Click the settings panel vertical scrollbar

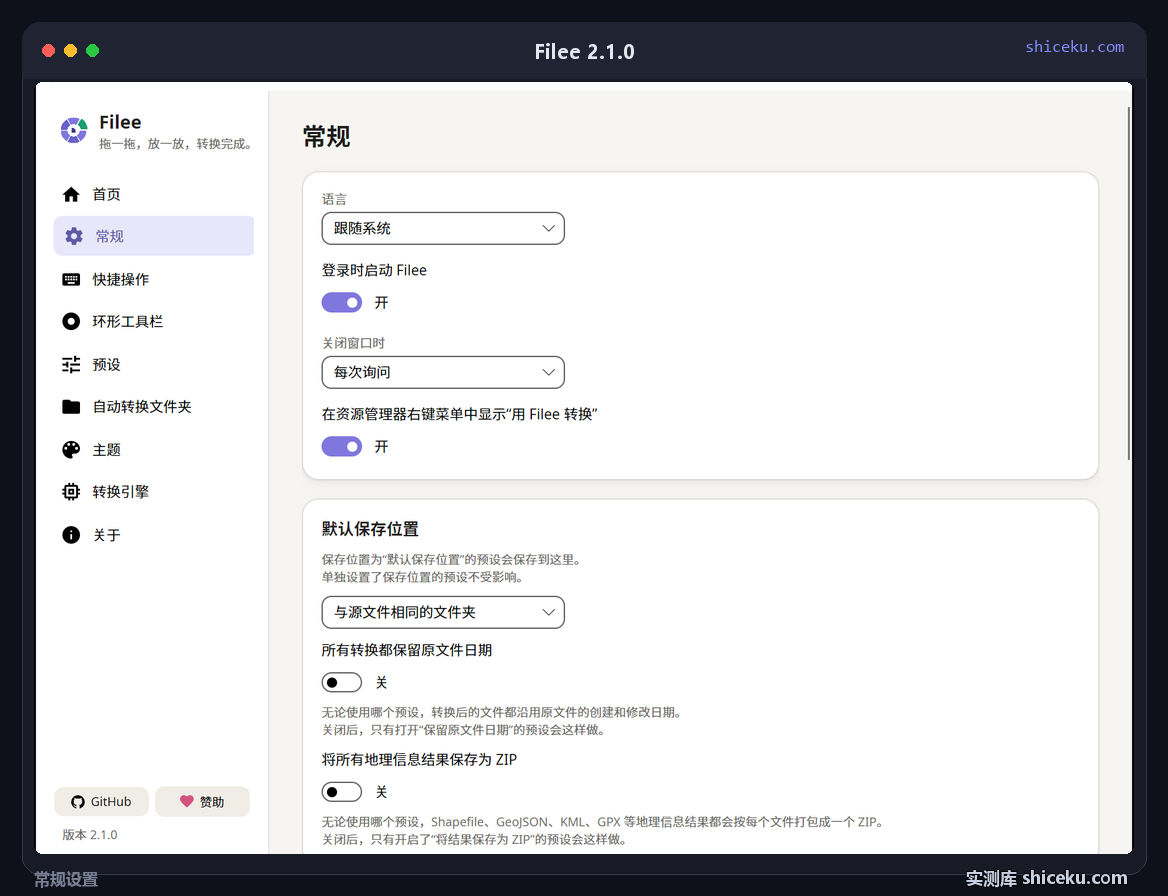pyautogui.click(x=1129, y=283)
